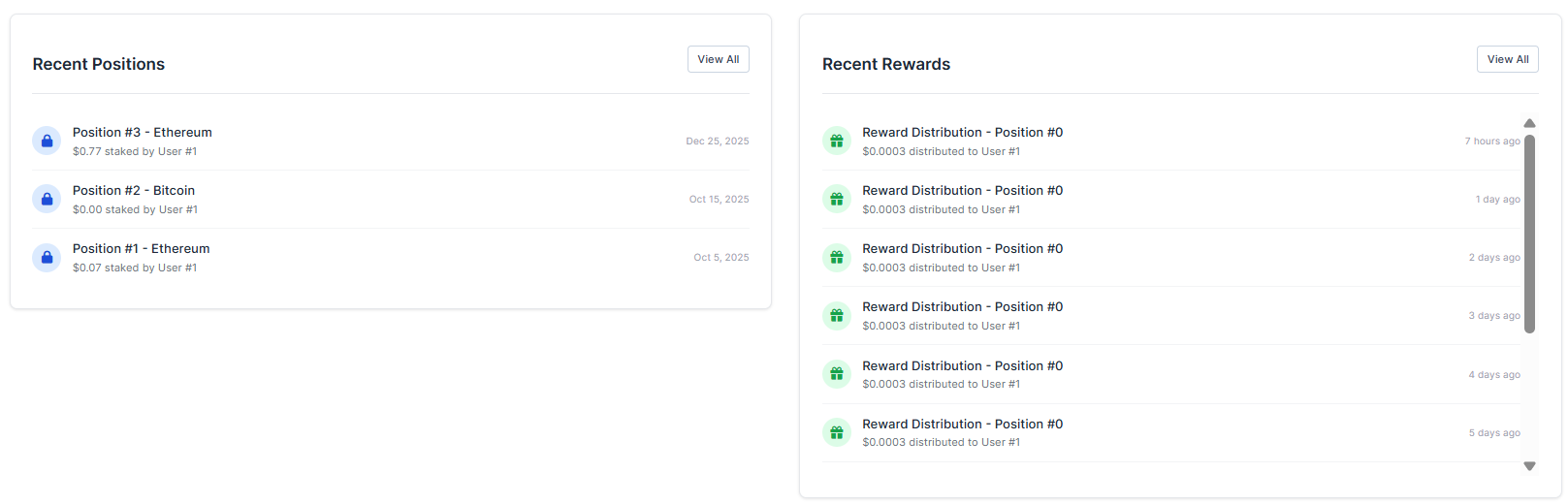The width and height of the screenshot is (1568, 504).
Task: Click gift icon of 1 day ago reward
Action: [x=837, y=200]
